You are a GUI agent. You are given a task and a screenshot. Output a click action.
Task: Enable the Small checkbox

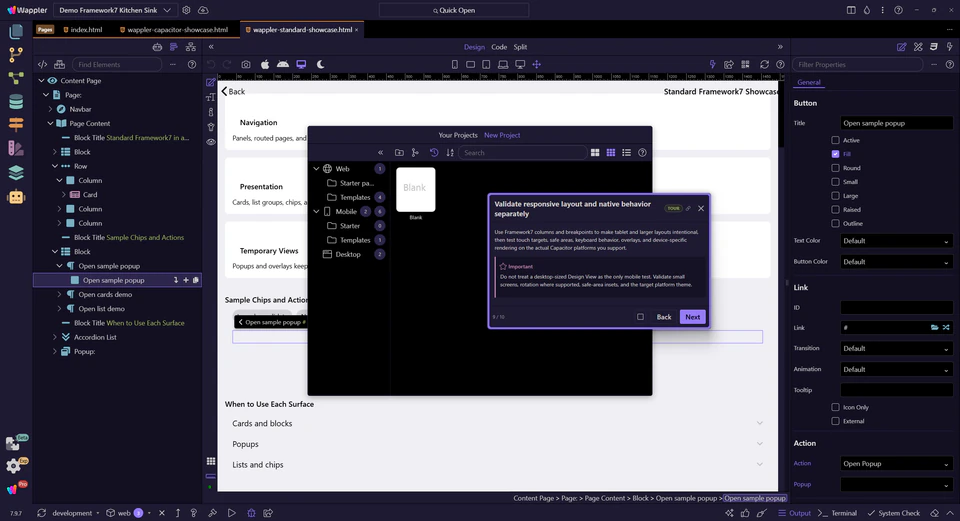tap(835, 182)
